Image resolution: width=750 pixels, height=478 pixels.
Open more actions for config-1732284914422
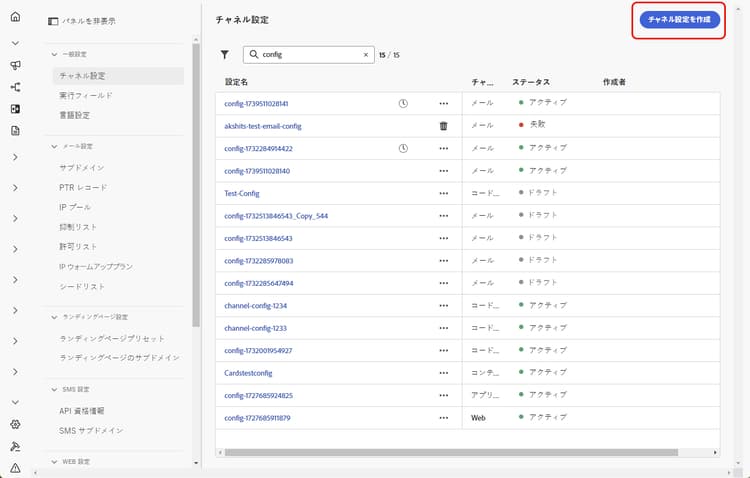click(x=443, y=148)
